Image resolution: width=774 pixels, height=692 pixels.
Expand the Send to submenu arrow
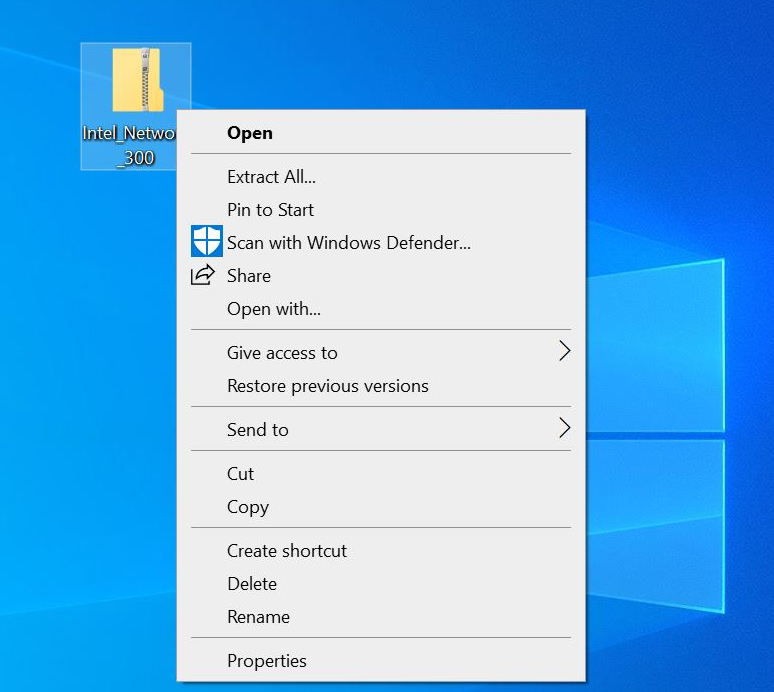(x=564, y=428)
